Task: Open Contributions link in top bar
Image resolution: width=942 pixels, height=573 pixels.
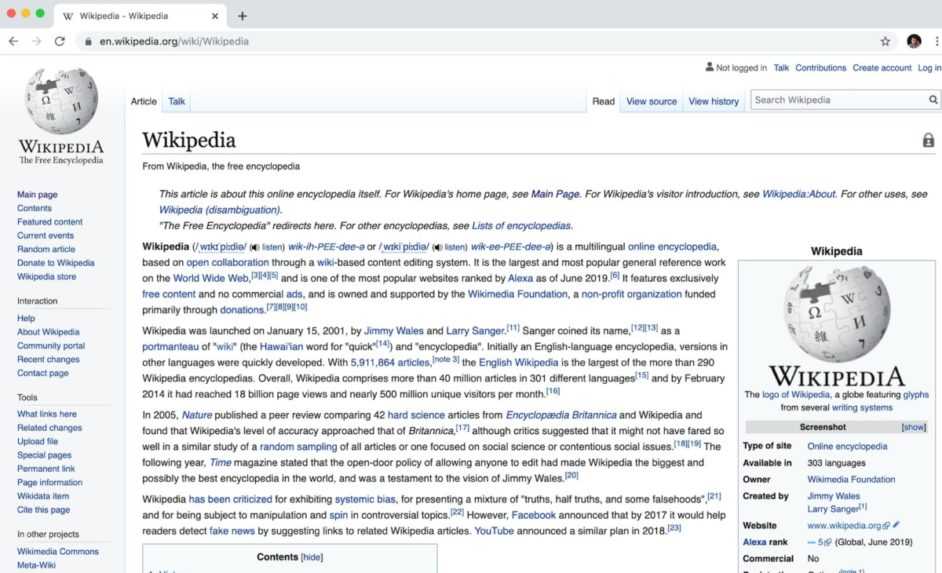Action: pyautogui.click(x=821, y=68)
